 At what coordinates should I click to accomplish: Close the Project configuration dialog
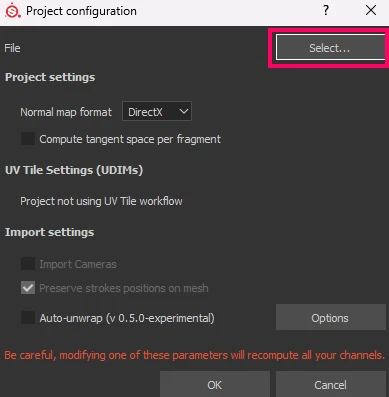(x=371, y=10)
